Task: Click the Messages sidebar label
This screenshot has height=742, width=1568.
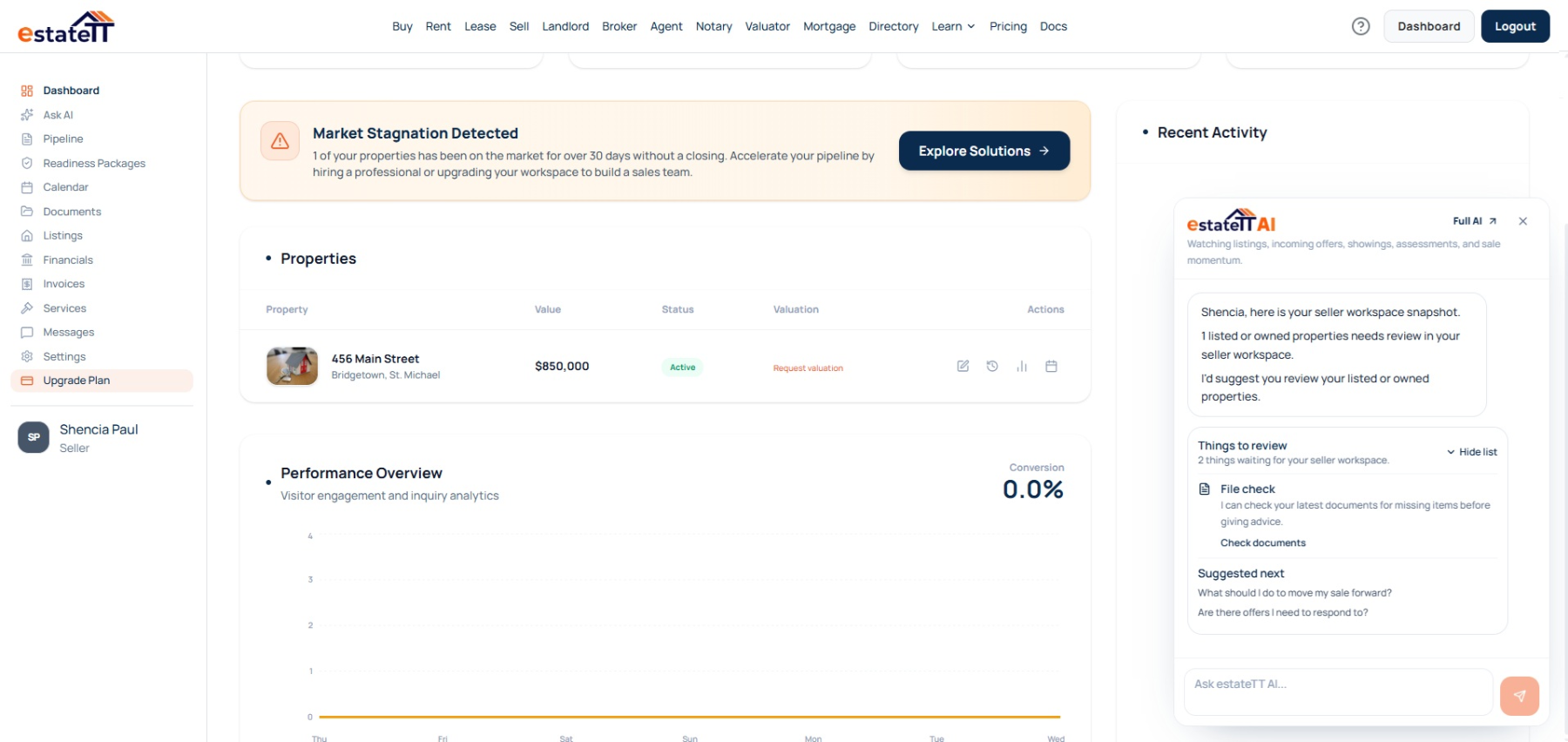Action: point(69,333)
